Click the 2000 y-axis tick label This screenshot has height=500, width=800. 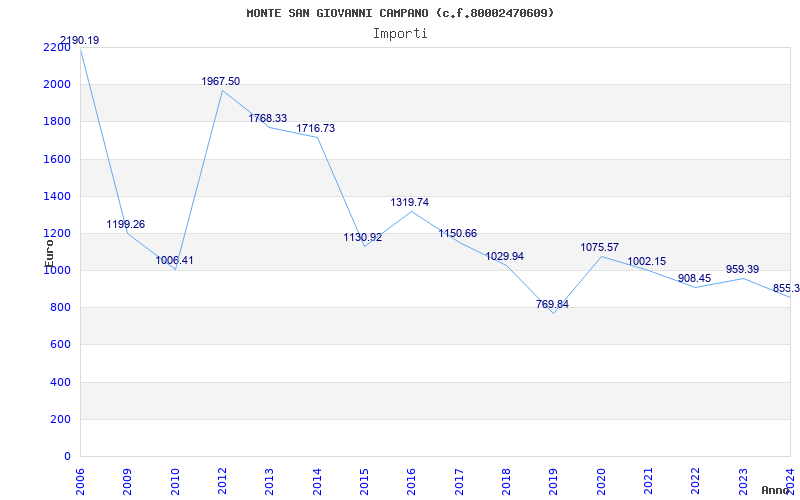57,85
